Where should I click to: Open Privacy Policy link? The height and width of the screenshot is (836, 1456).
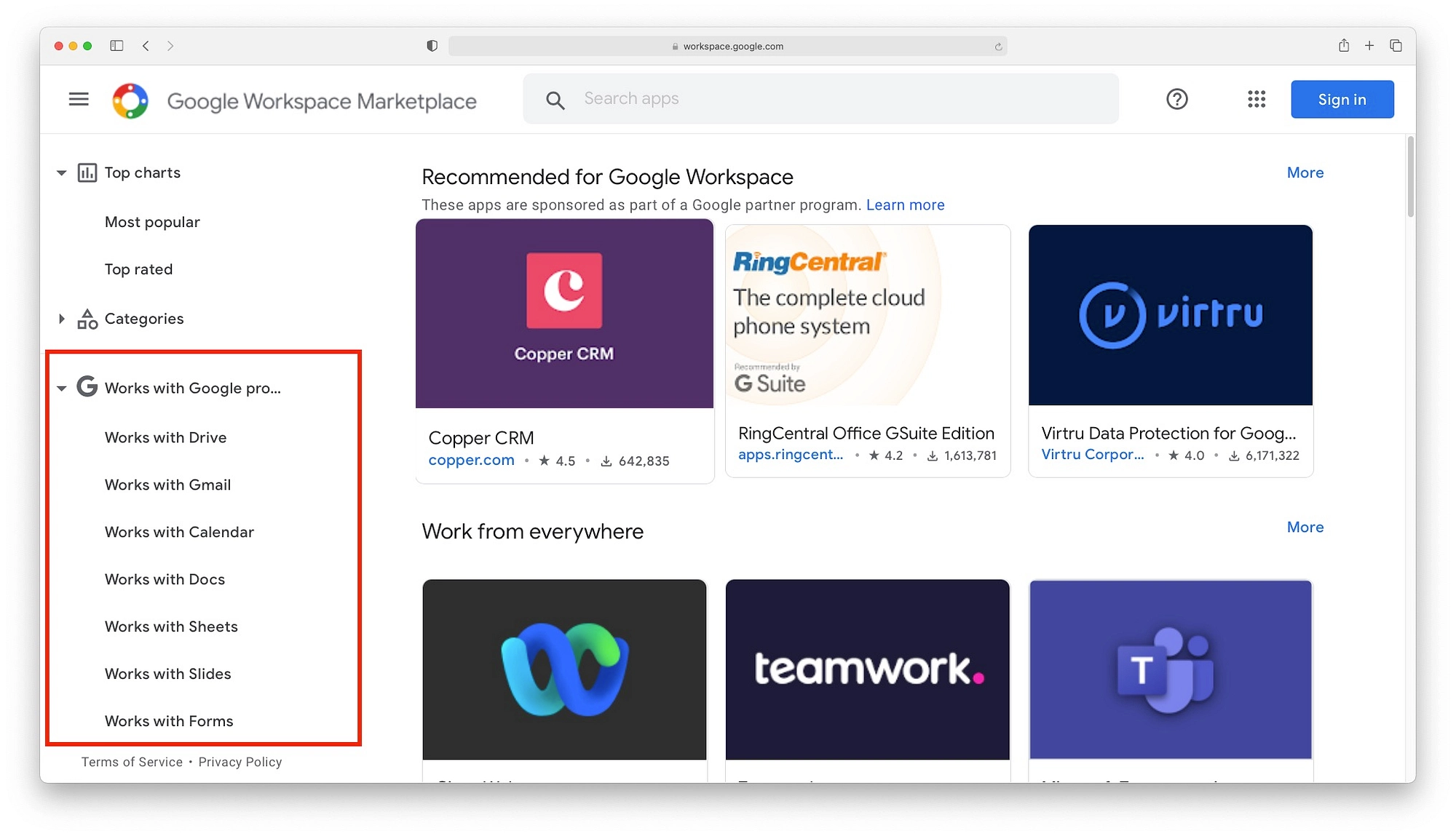240,762
